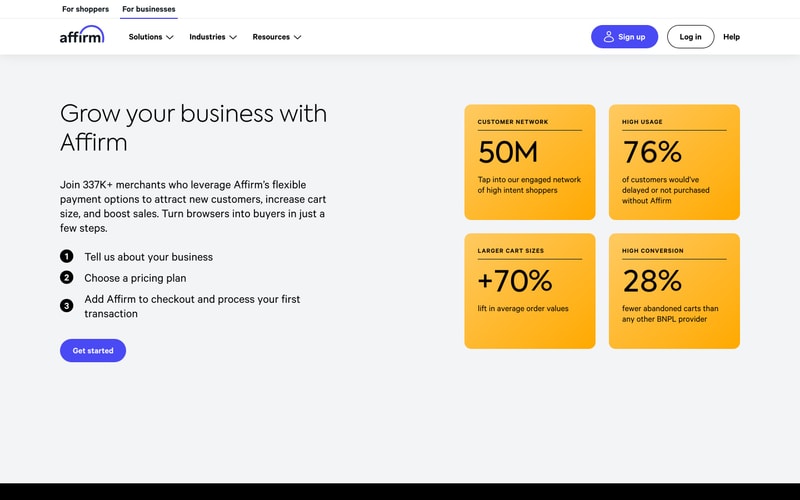Click the Tap into our engaged network text
Viewport: 800px width, 500px height.
529,185
